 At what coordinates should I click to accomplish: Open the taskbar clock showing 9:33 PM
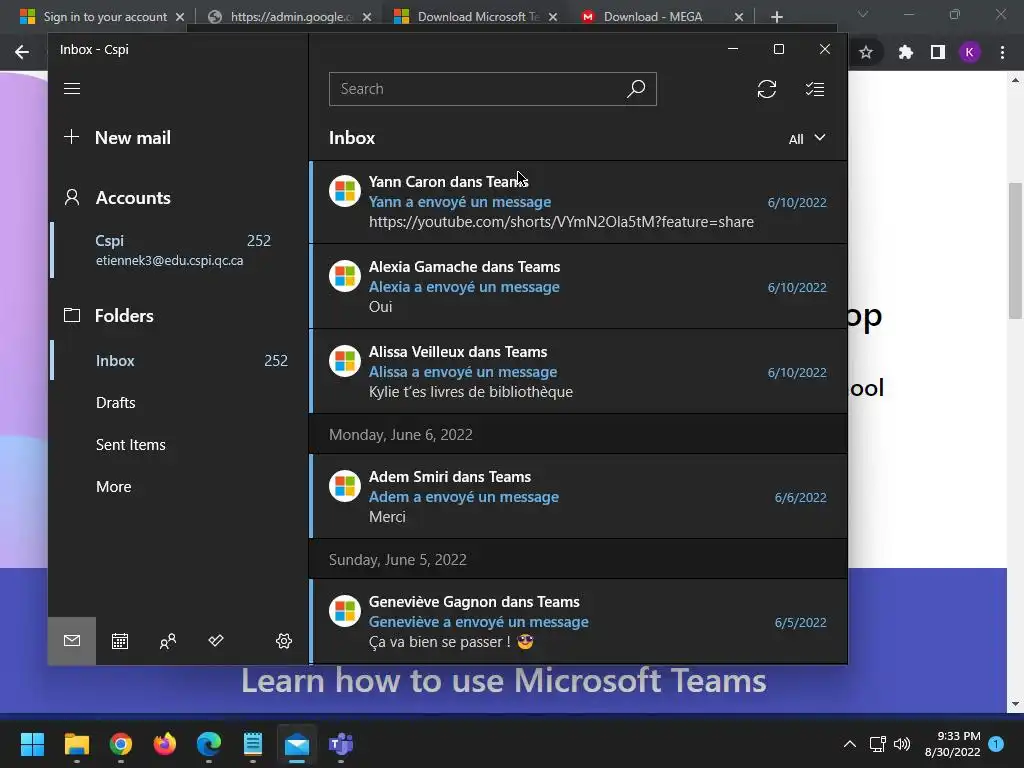[952, 744]
